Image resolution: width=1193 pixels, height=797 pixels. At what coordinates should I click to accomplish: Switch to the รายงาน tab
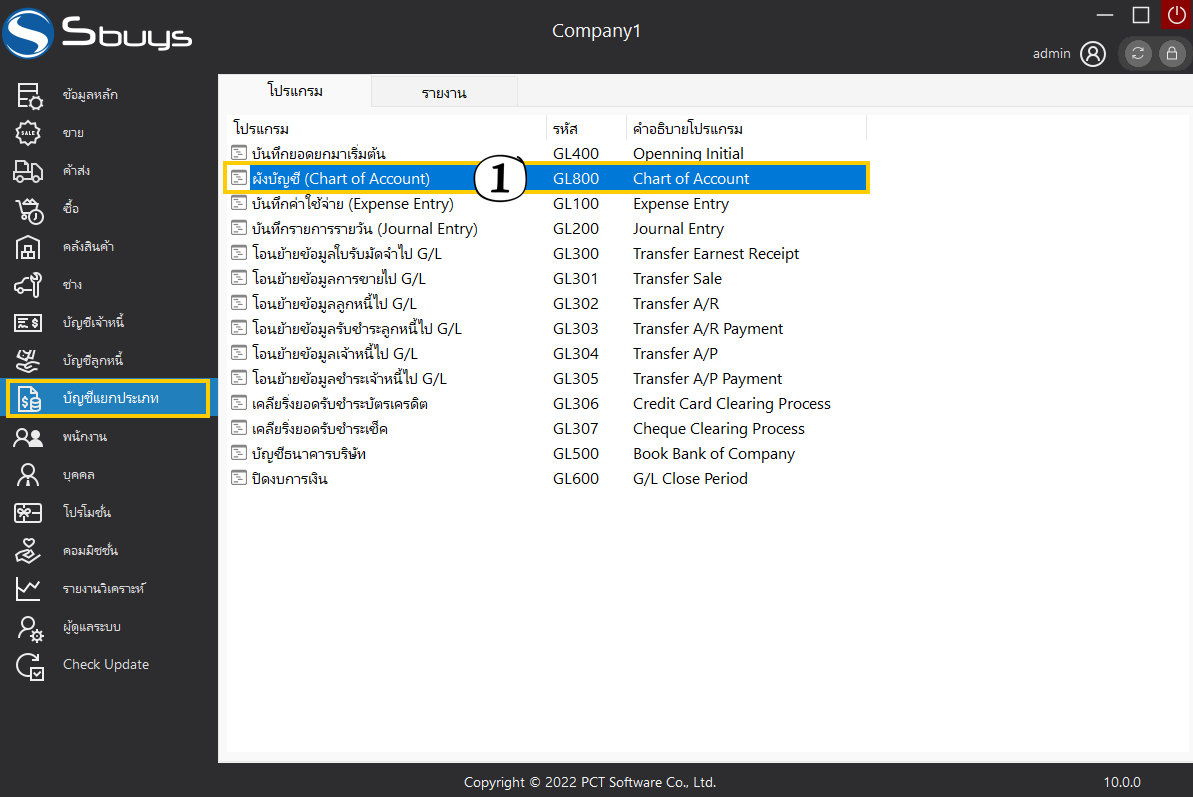(444, 93)
